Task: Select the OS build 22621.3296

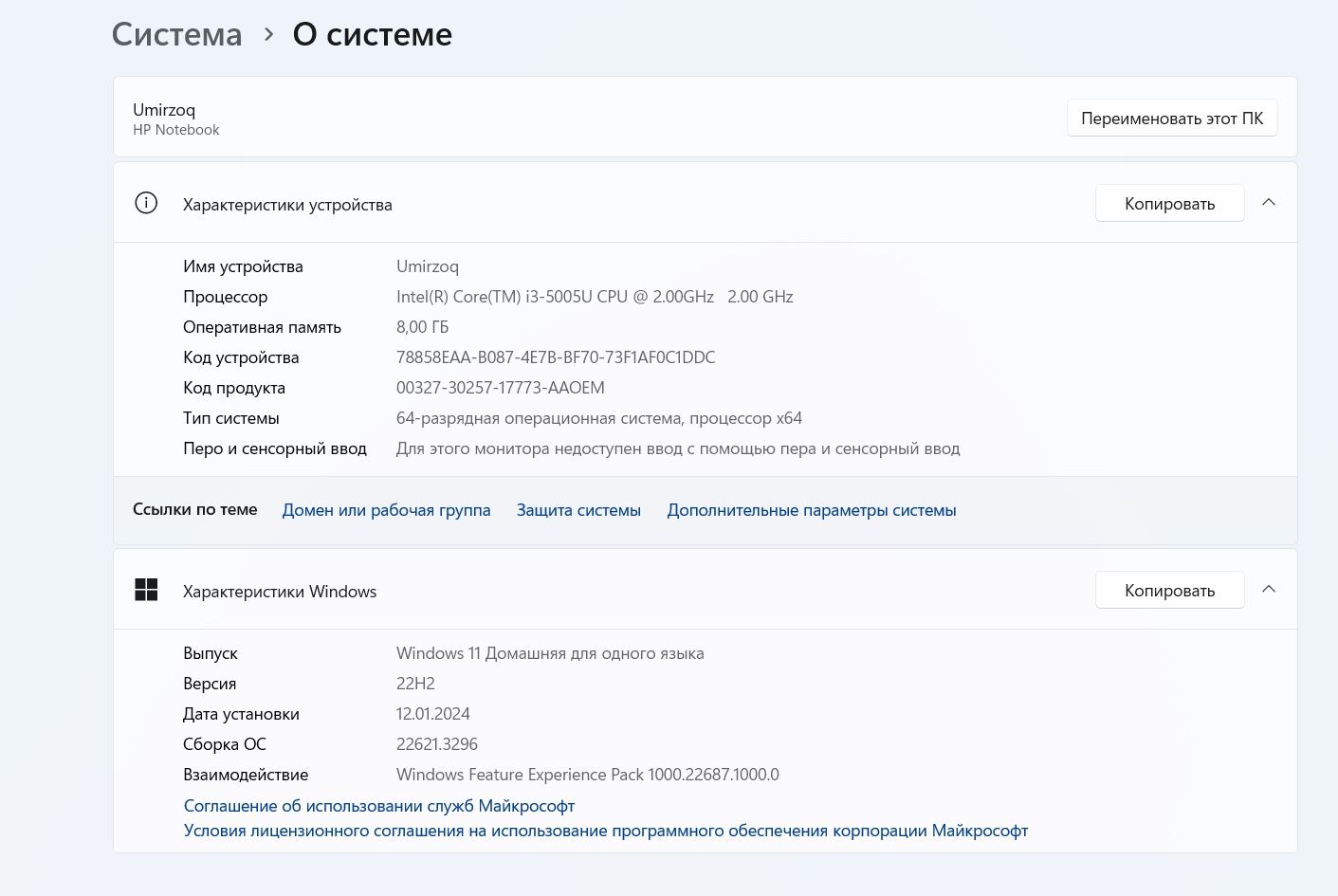Action: point(437,744)
